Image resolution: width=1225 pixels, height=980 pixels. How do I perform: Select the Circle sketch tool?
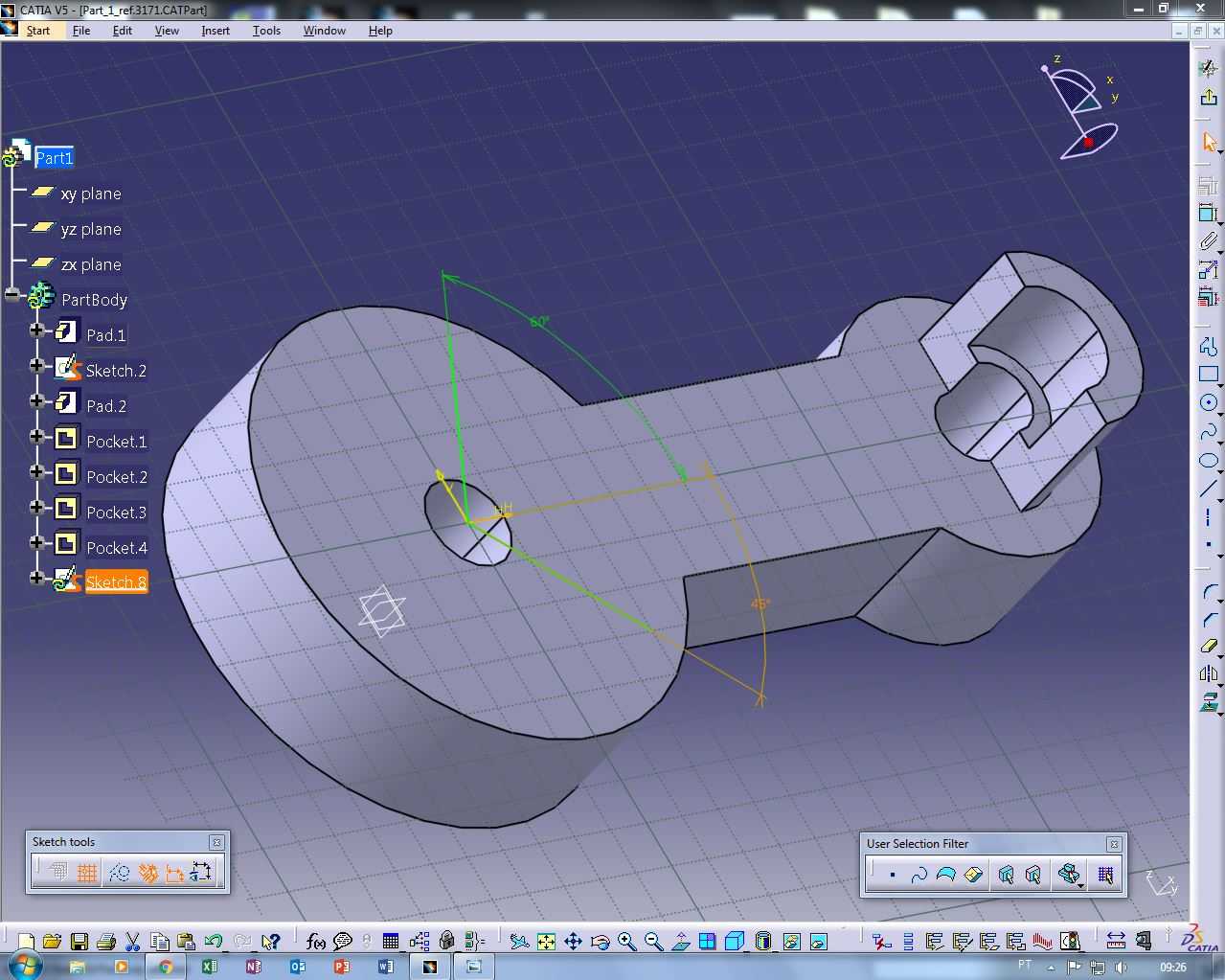coord(1209,403)
